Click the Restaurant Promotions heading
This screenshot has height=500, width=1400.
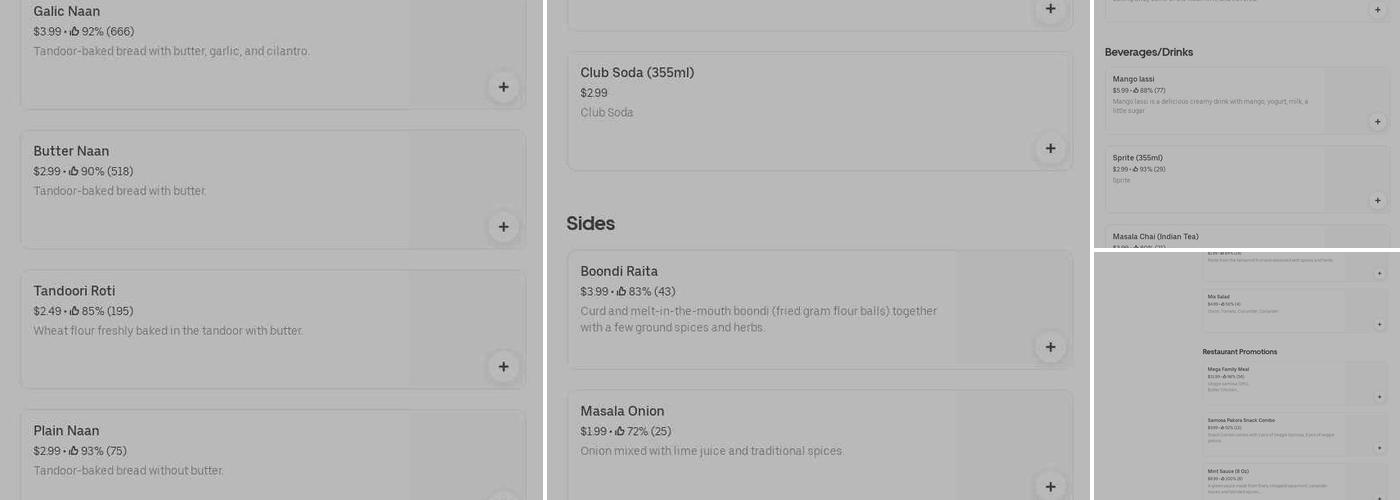tap(1239, 352)
